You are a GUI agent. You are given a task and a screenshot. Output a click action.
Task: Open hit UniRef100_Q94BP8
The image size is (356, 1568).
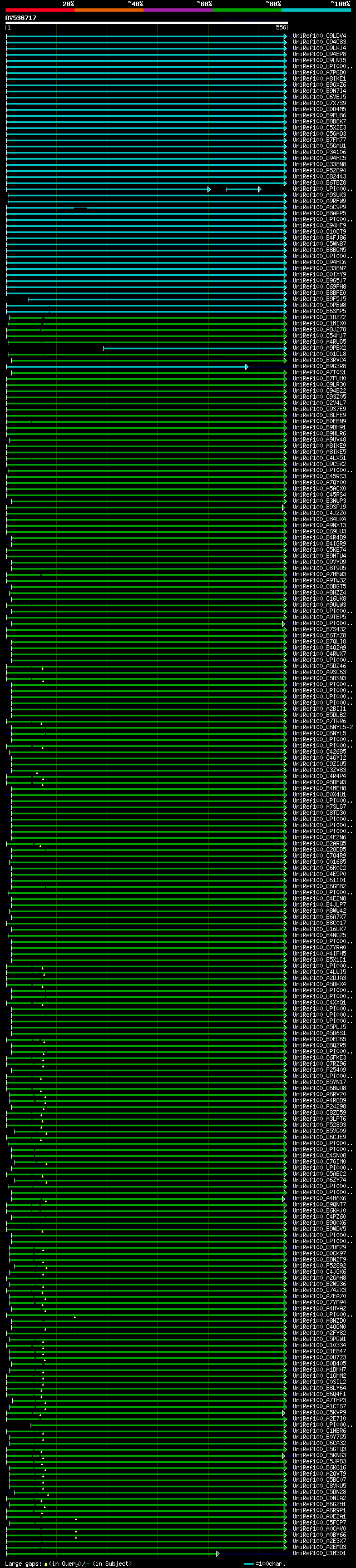click(x=319, y=54)
